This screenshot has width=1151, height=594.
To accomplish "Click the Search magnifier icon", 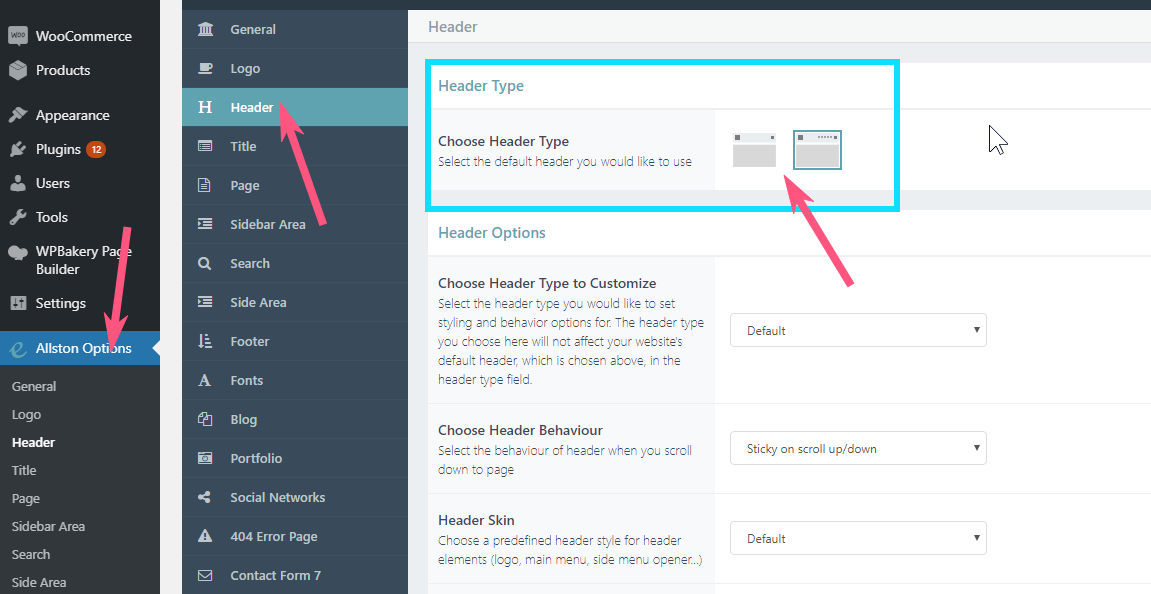I will pyautogui.click(x=205, y=263).
